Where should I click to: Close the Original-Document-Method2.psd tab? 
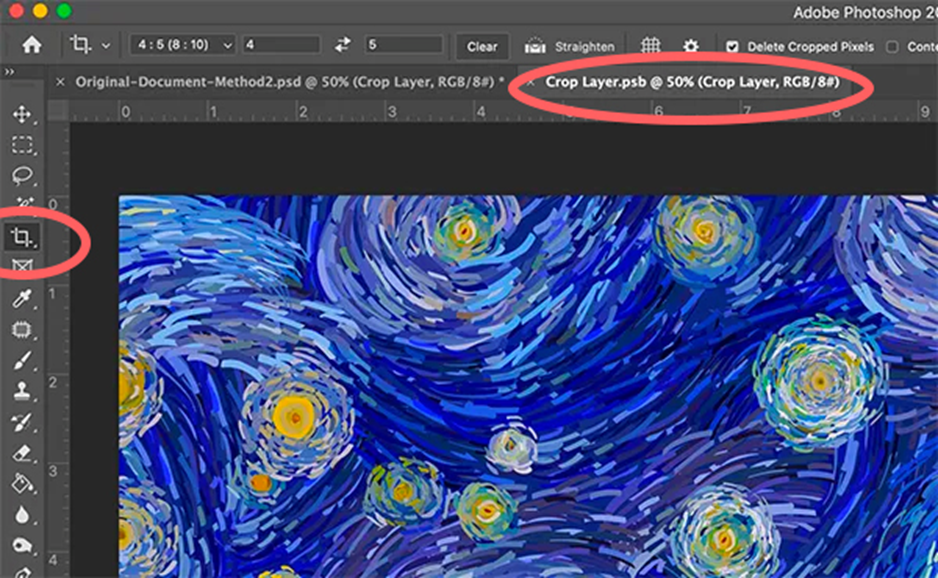pos(60,82)
